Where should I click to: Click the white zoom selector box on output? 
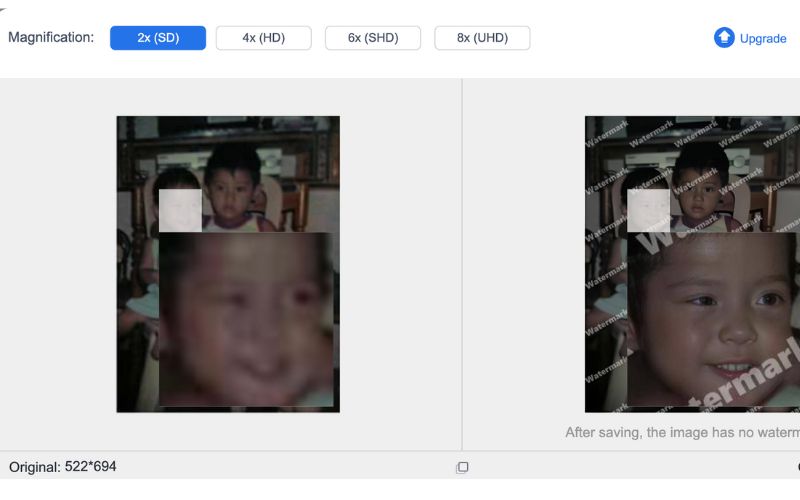coord(648,210)
